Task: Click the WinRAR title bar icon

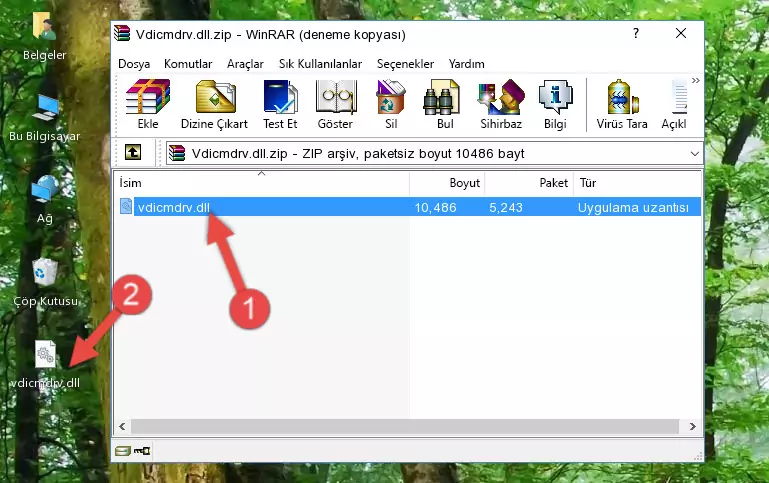Action: coord(122,34)
